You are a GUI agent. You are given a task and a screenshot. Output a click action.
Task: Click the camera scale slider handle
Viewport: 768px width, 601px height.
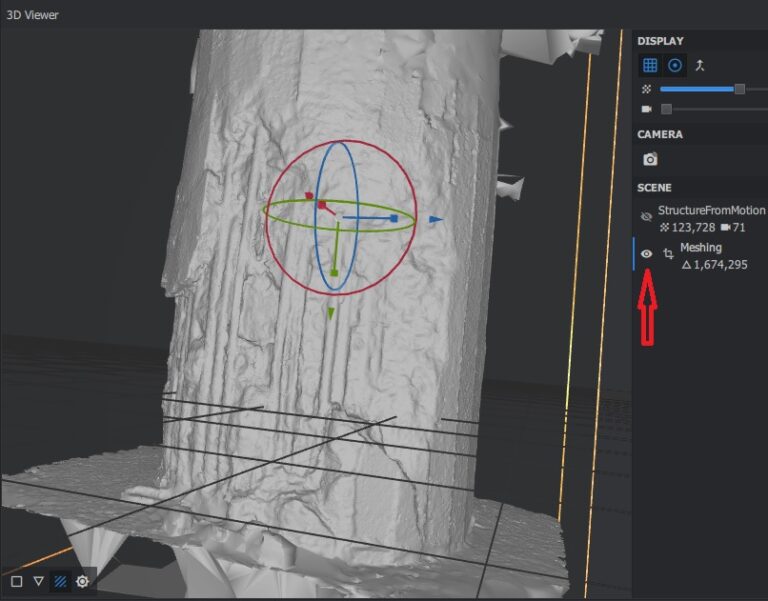[x=667, y=108]
